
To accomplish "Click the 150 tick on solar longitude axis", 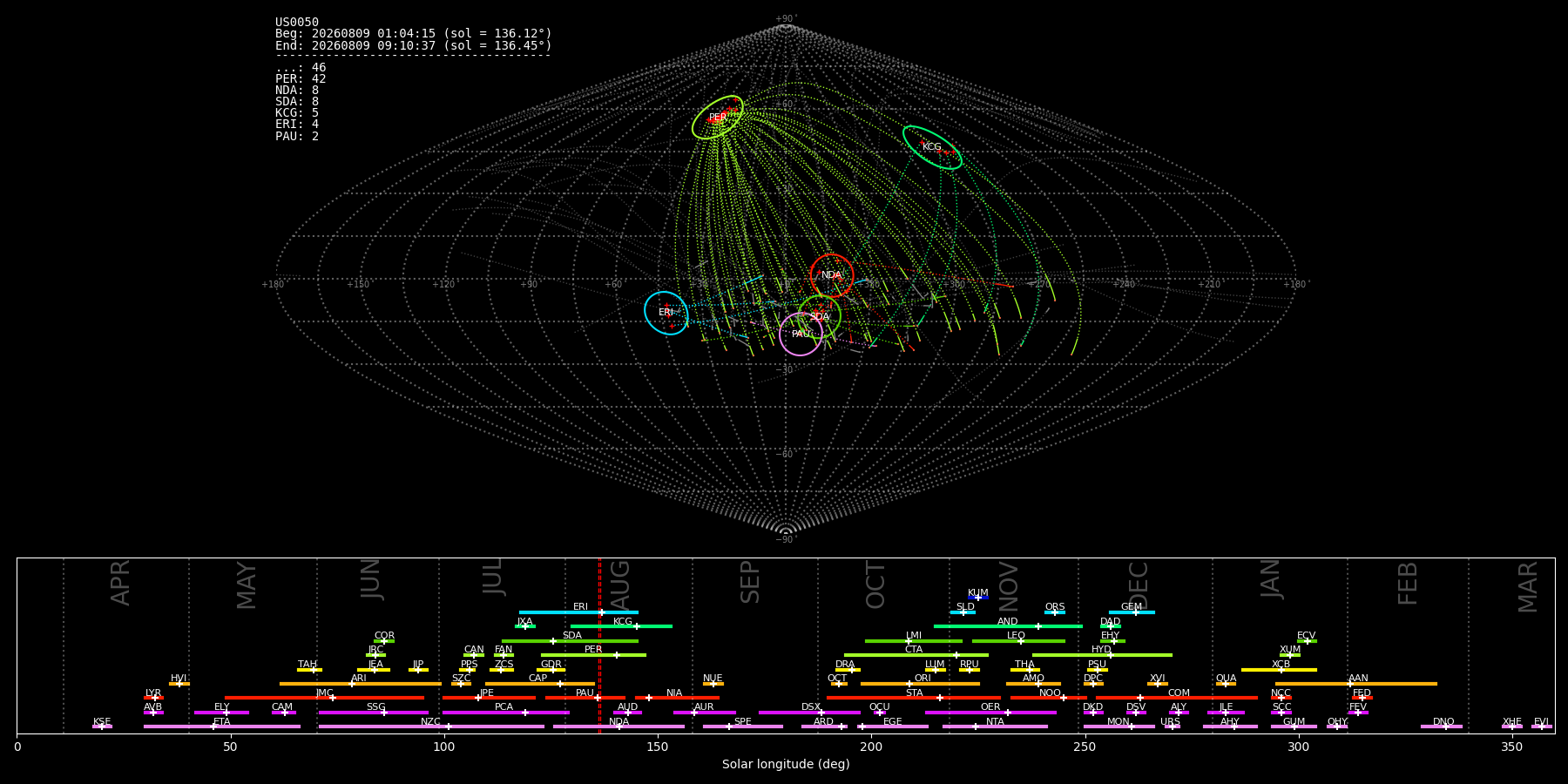I will [658, 747].
